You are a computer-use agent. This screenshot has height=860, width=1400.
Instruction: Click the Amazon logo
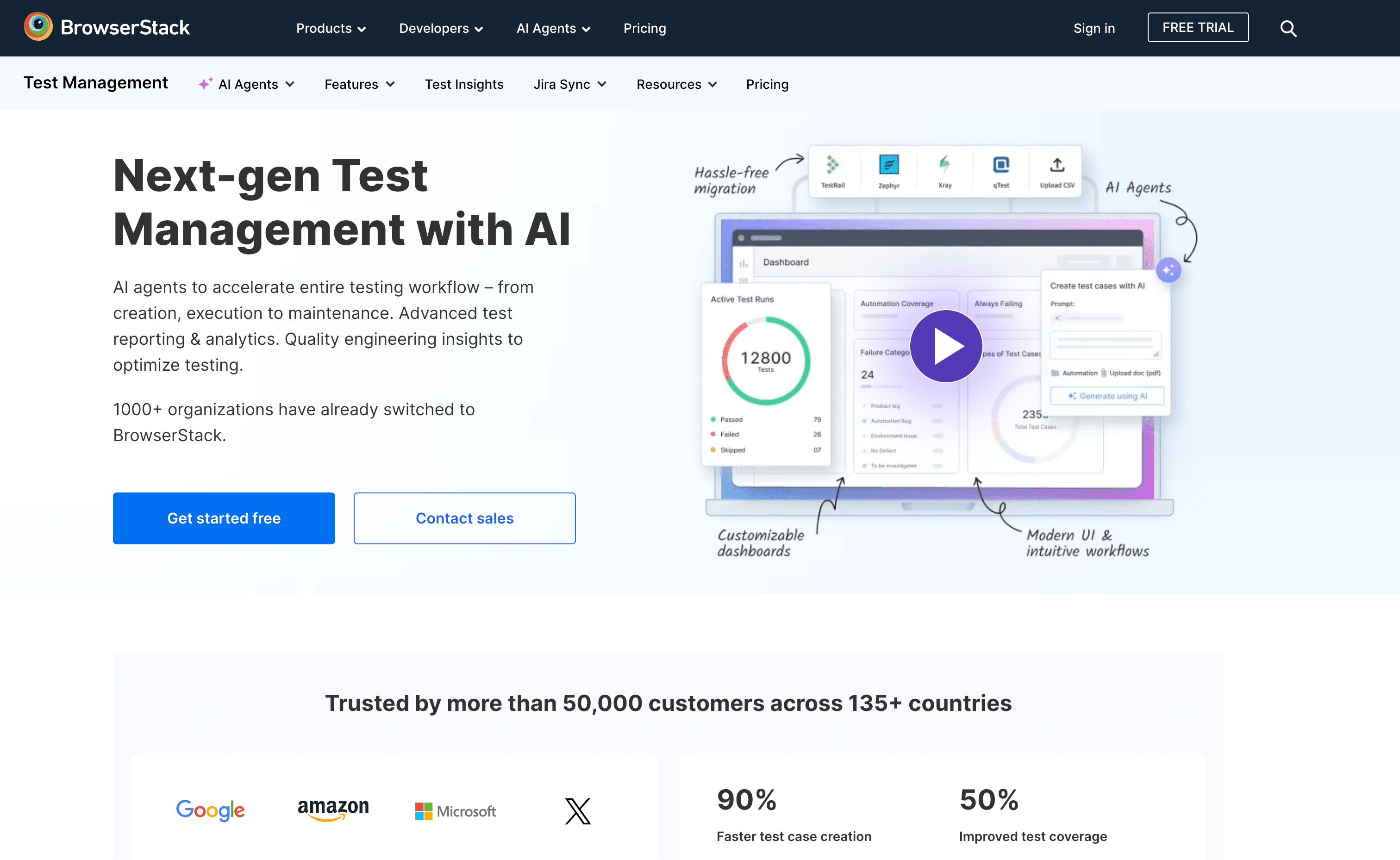[333, 810]
